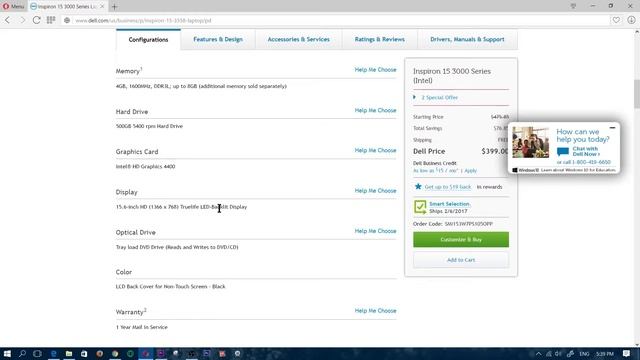Open Firefox from taskbar
Viewport: 640px width, 360px height.
coord(100,353)
